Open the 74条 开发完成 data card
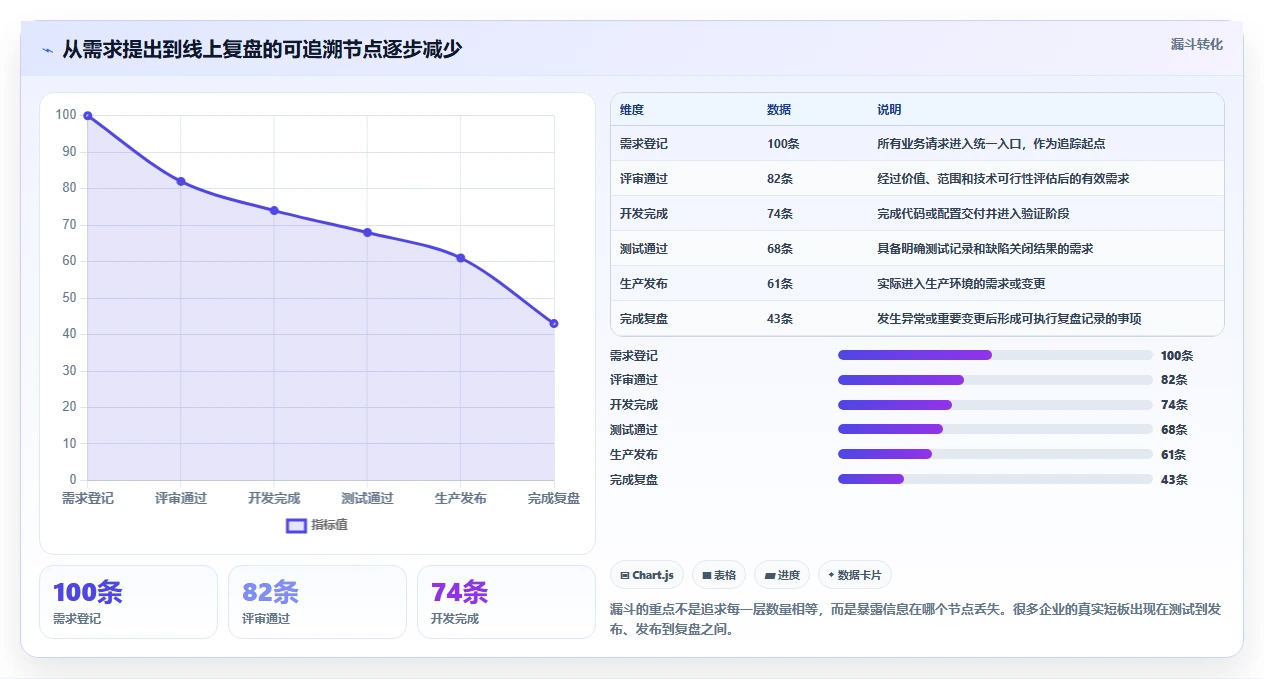Screen dimensions: 1264x679 506,602
